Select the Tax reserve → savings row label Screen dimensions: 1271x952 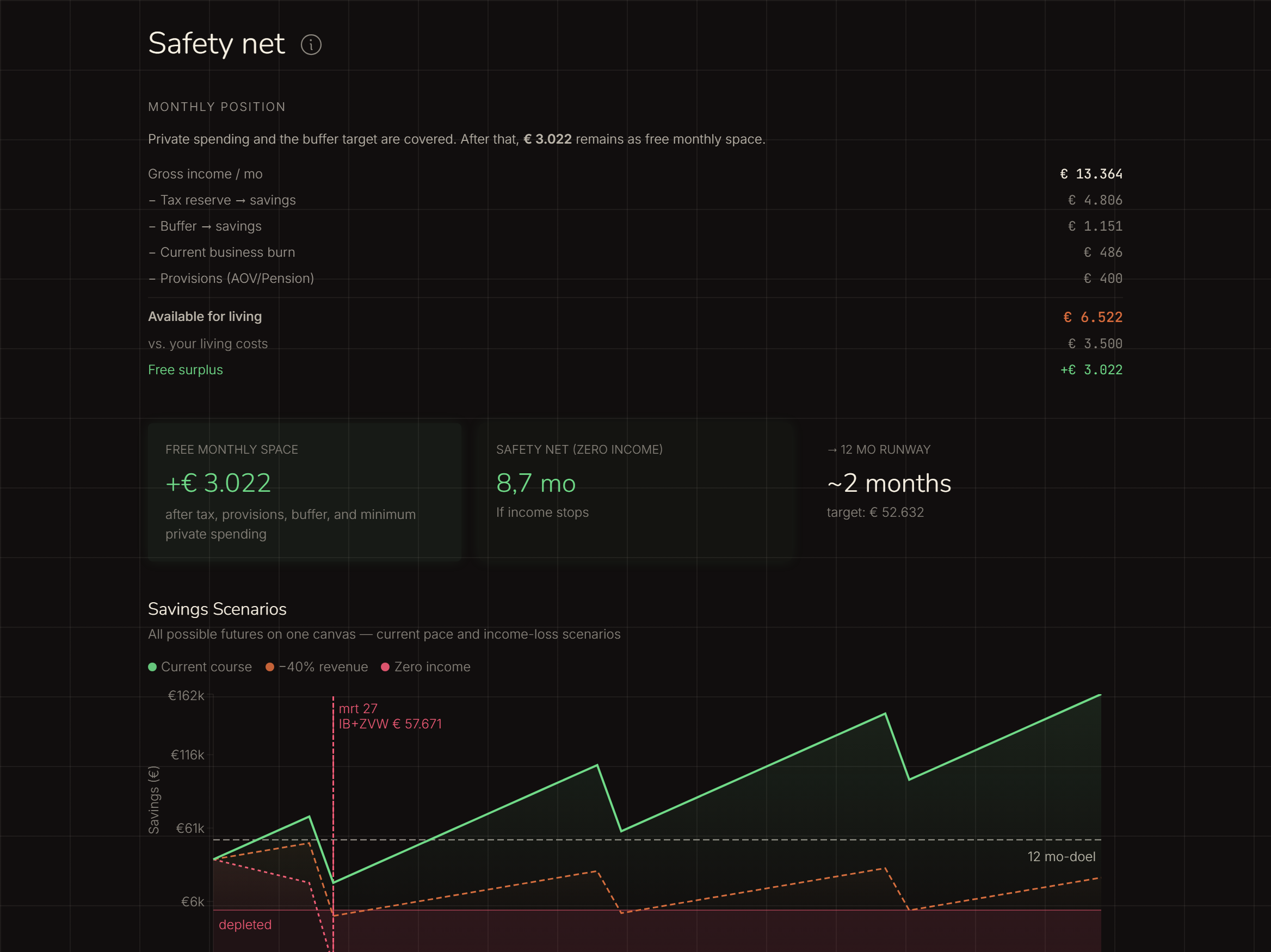pos(223,200)
